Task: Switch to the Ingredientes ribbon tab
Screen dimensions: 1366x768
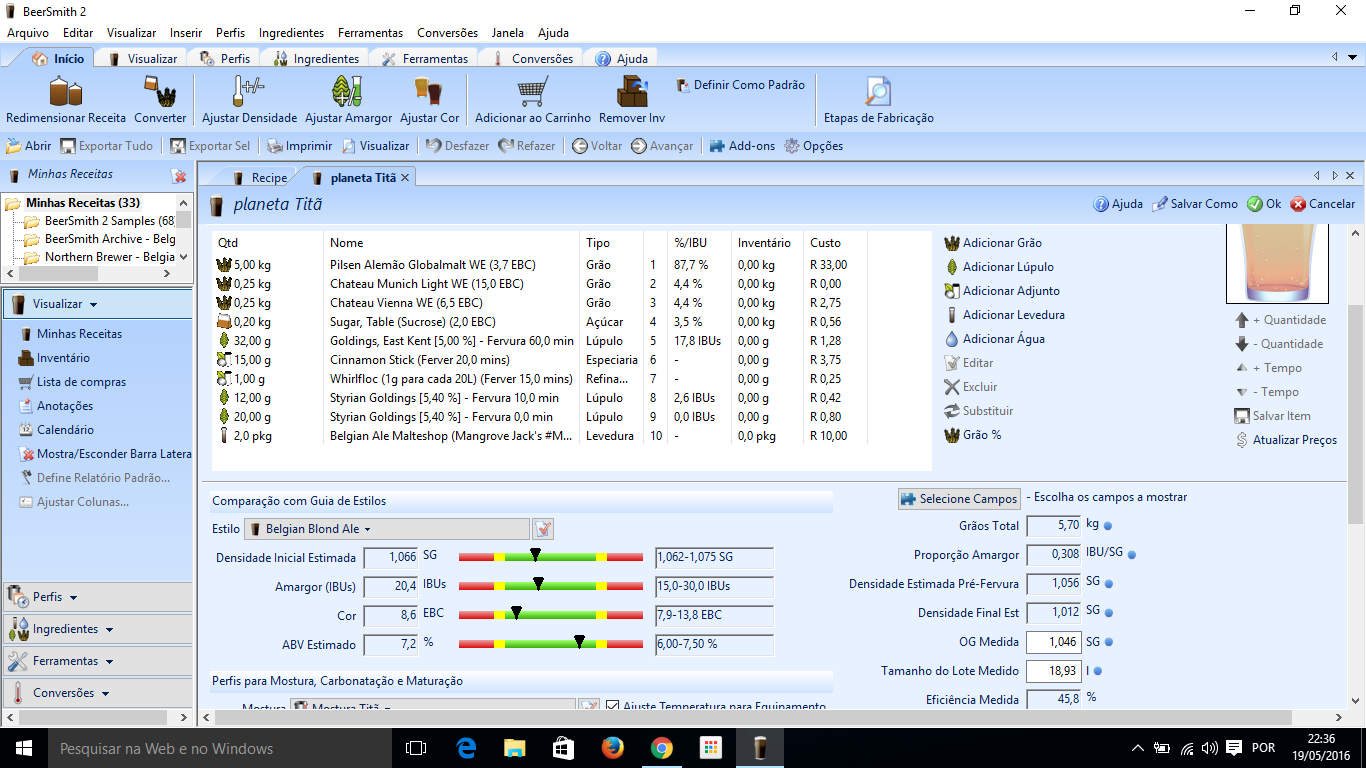Action: 318,59
